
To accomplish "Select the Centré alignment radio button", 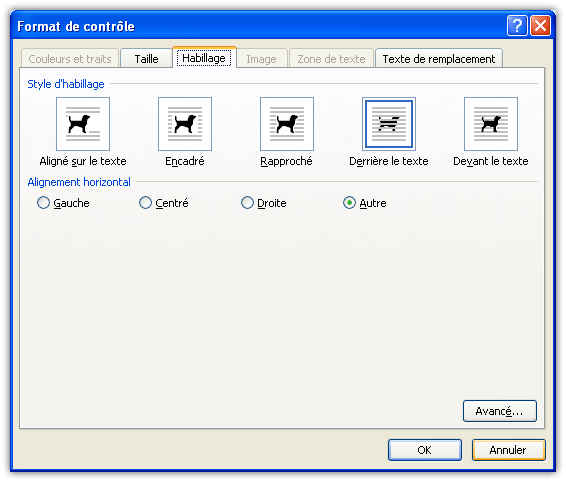I will [x=145, y=203].
